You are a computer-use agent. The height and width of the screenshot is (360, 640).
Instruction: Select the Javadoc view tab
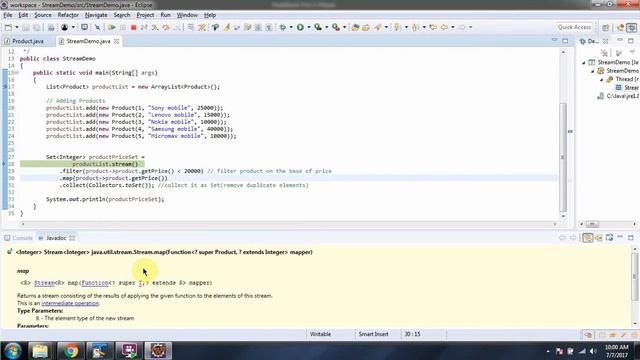click(56, 238)
